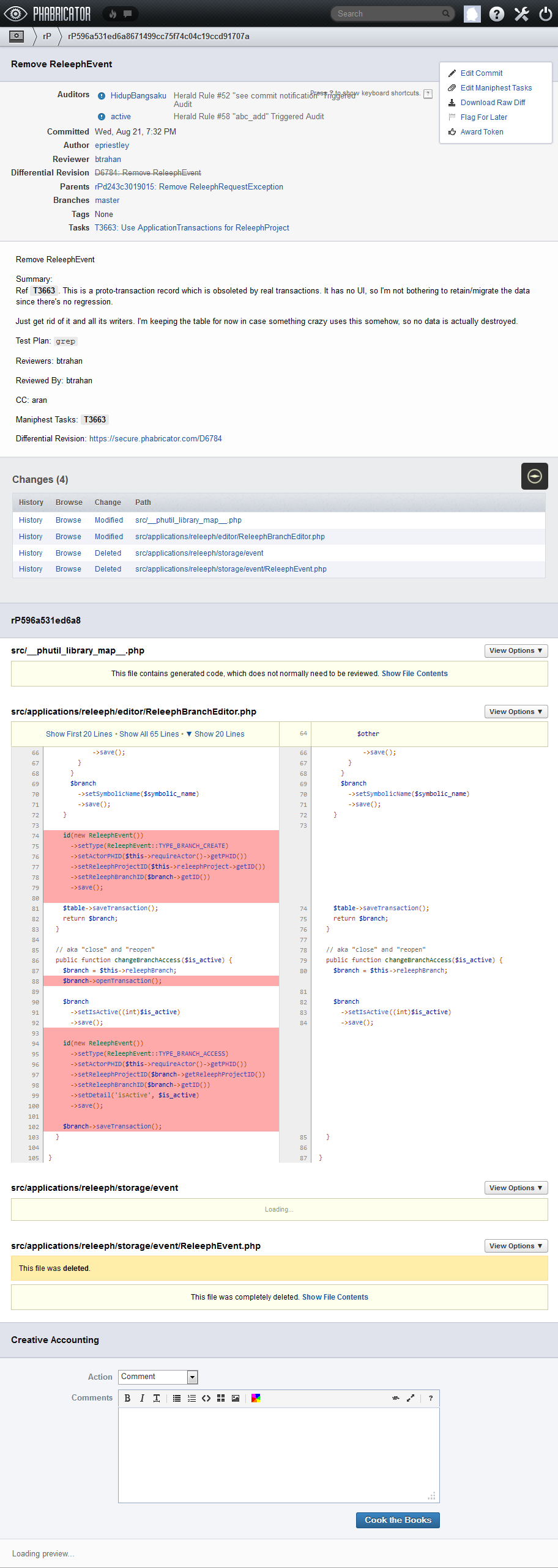Open task T3663 ApplicationTransactions link

192,228
